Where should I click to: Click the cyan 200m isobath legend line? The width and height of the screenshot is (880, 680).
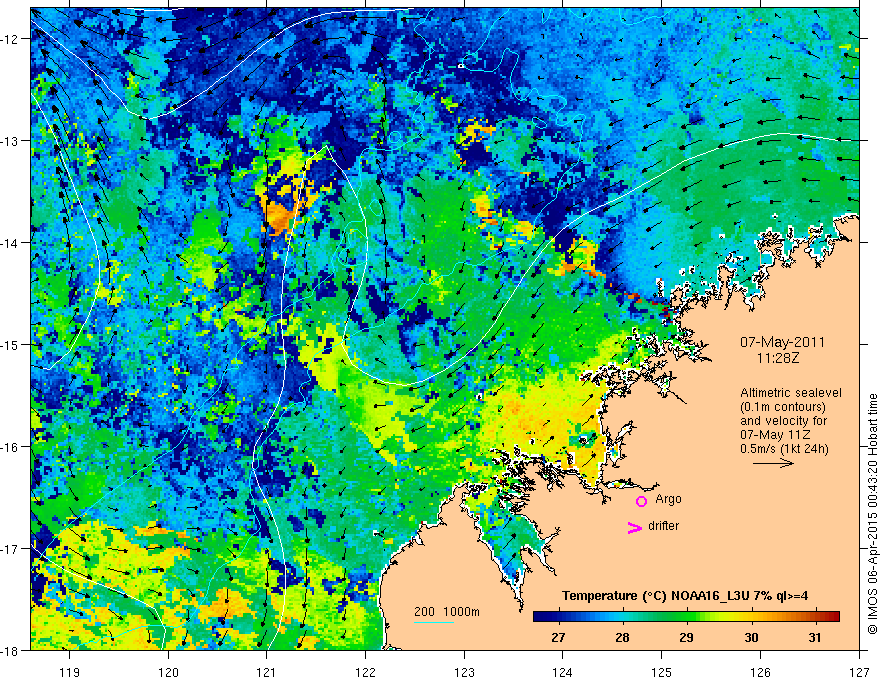[434, 622]
